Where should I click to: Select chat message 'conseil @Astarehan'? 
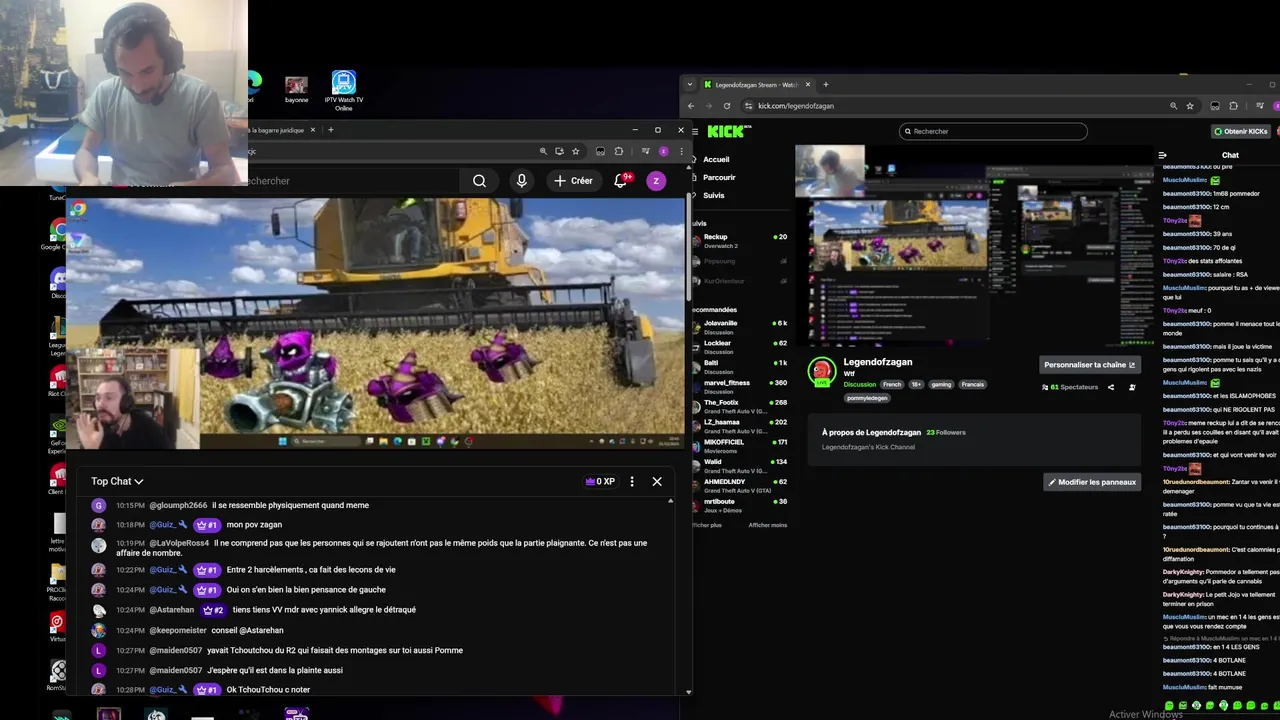click(247, 630)
